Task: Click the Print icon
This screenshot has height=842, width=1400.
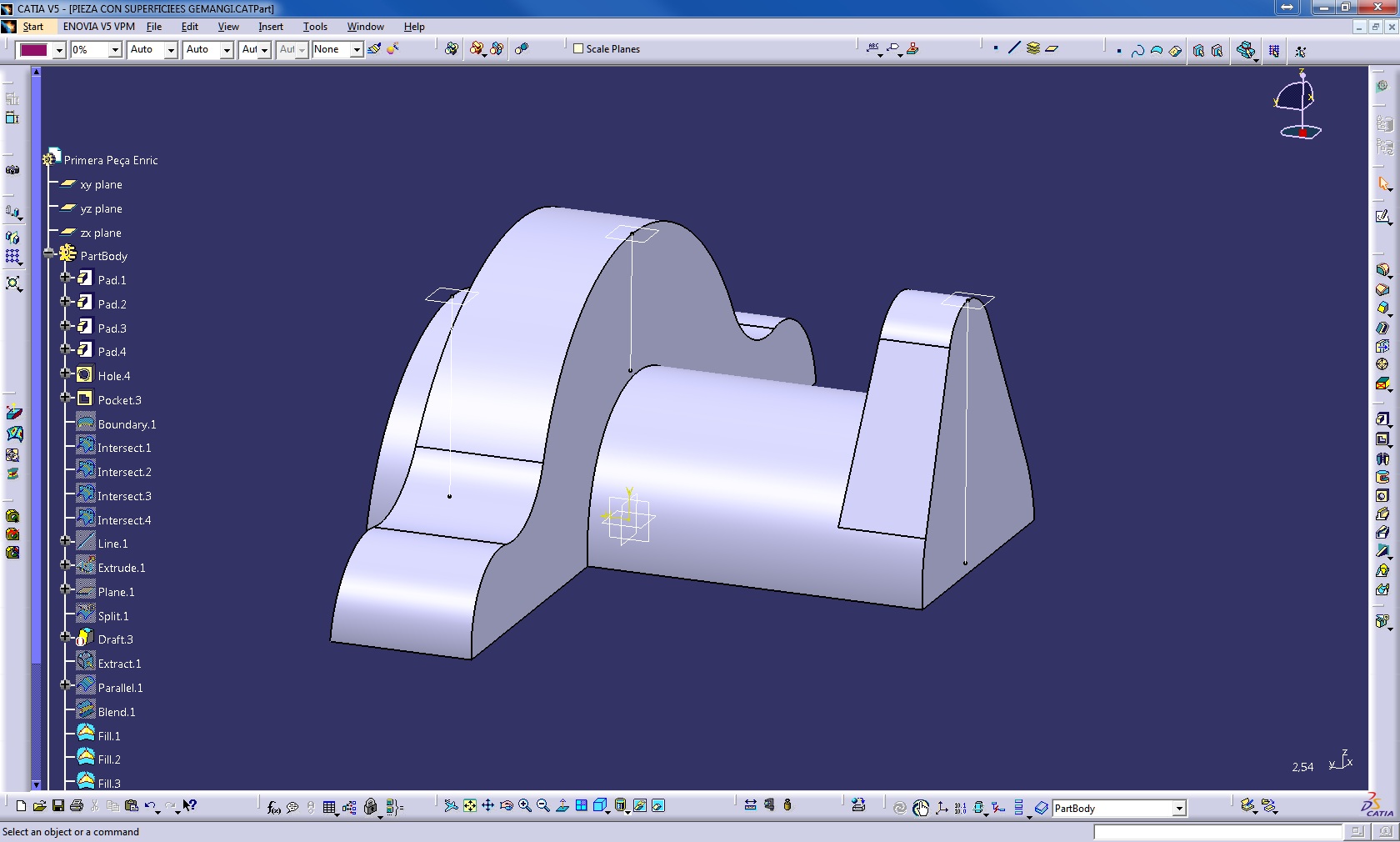Action: tap(77, 805)
